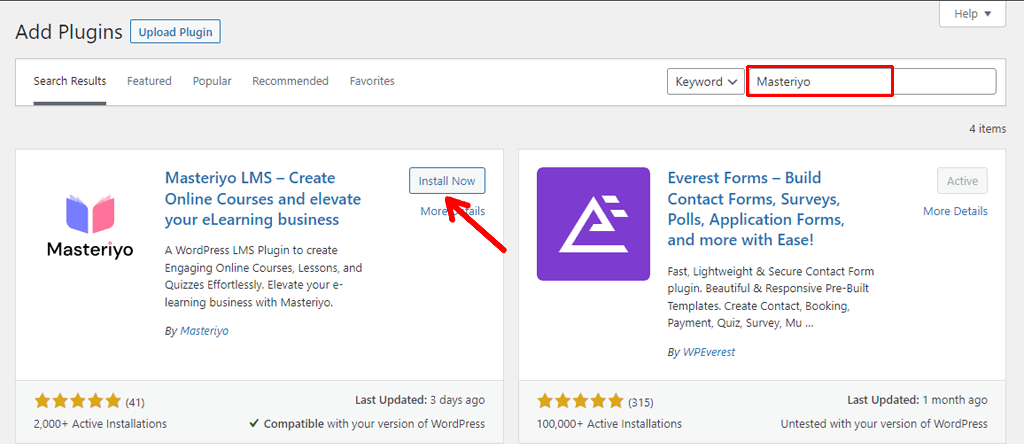The width and height of the screenshot is (1024, 444).
Task: Focus the plugin search field containing Masteriyo
Action: (x=870, y=82)
